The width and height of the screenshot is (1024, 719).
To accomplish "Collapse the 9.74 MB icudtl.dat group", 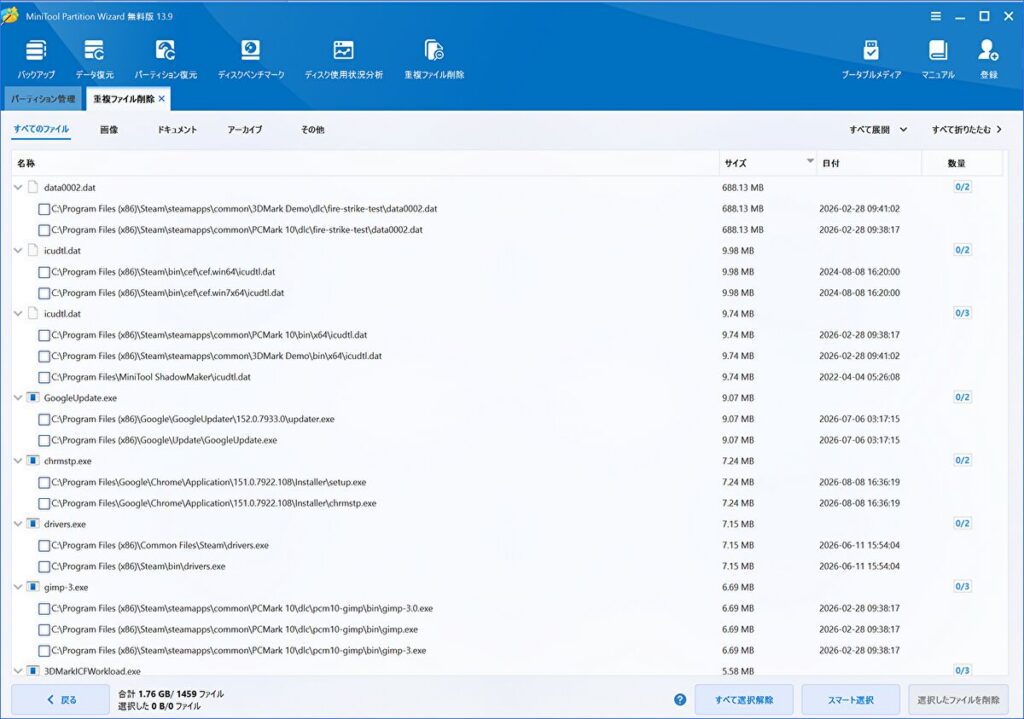I will (18, 313).
